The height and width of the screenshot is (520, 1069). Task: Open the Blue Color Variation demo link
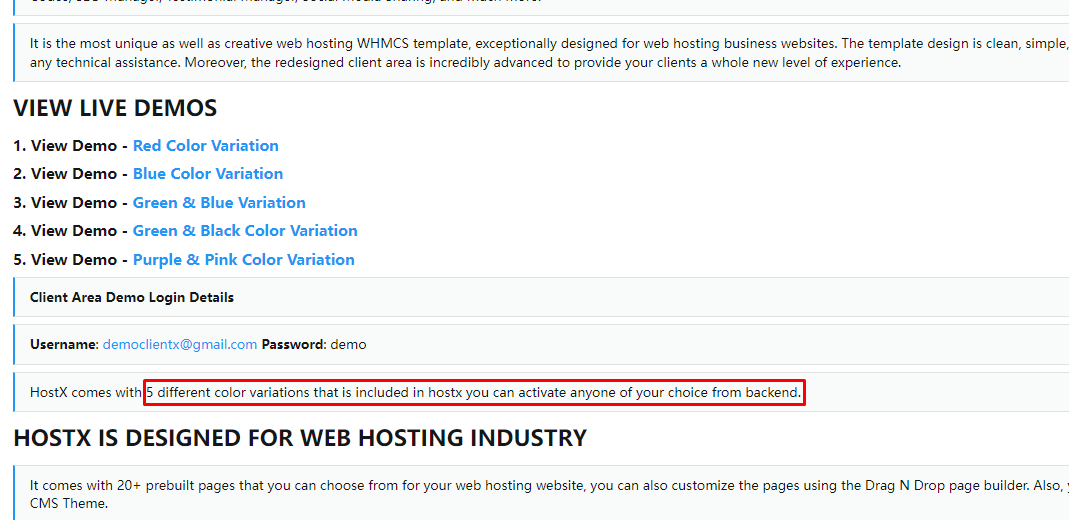[x=208, y=174]
